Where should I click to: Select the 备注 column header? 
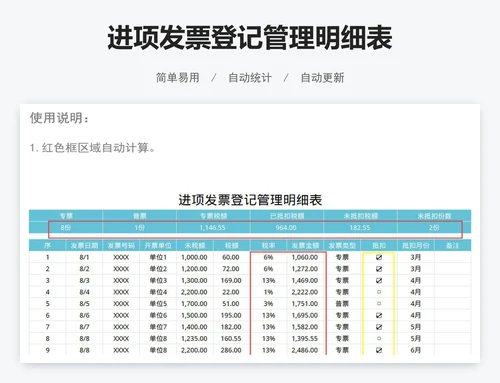(453, 246)
